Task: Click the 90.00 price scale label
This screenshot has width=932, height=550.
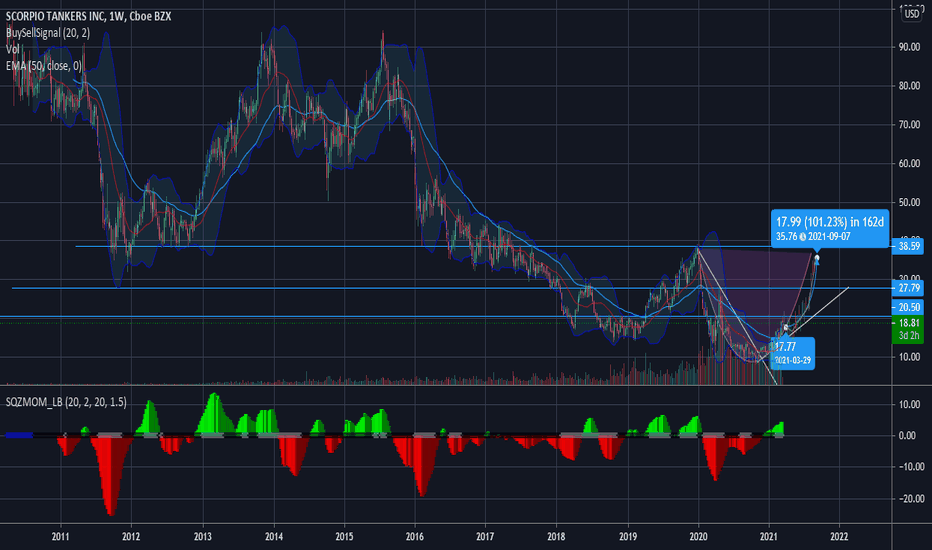Action: coord(909,47)
